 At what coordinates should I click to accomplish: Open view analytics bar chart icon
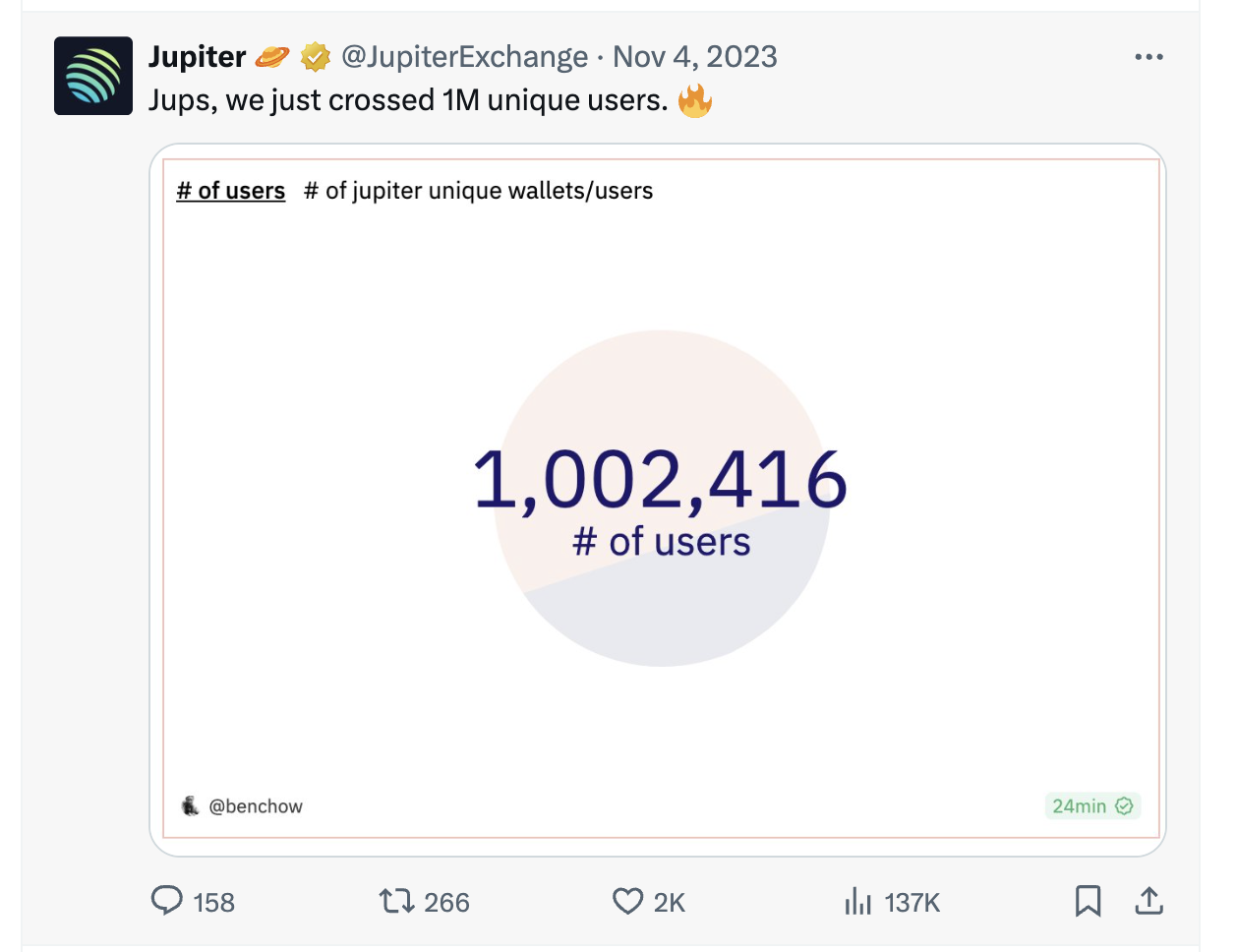click(x=857, y=901)
